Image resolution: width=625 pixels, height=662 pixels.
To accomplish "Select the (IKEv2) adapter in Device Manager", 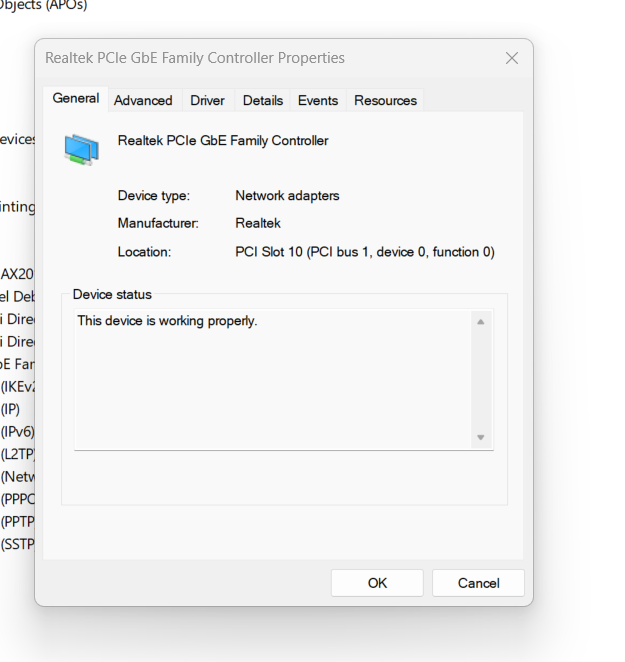I will (18, 387).
